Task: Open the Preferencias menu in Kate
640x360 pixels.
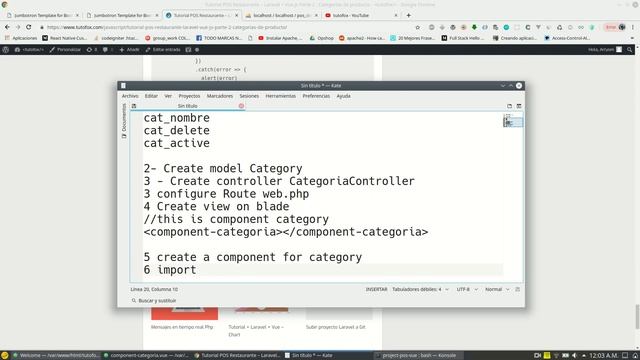Action: pos(316,96)
